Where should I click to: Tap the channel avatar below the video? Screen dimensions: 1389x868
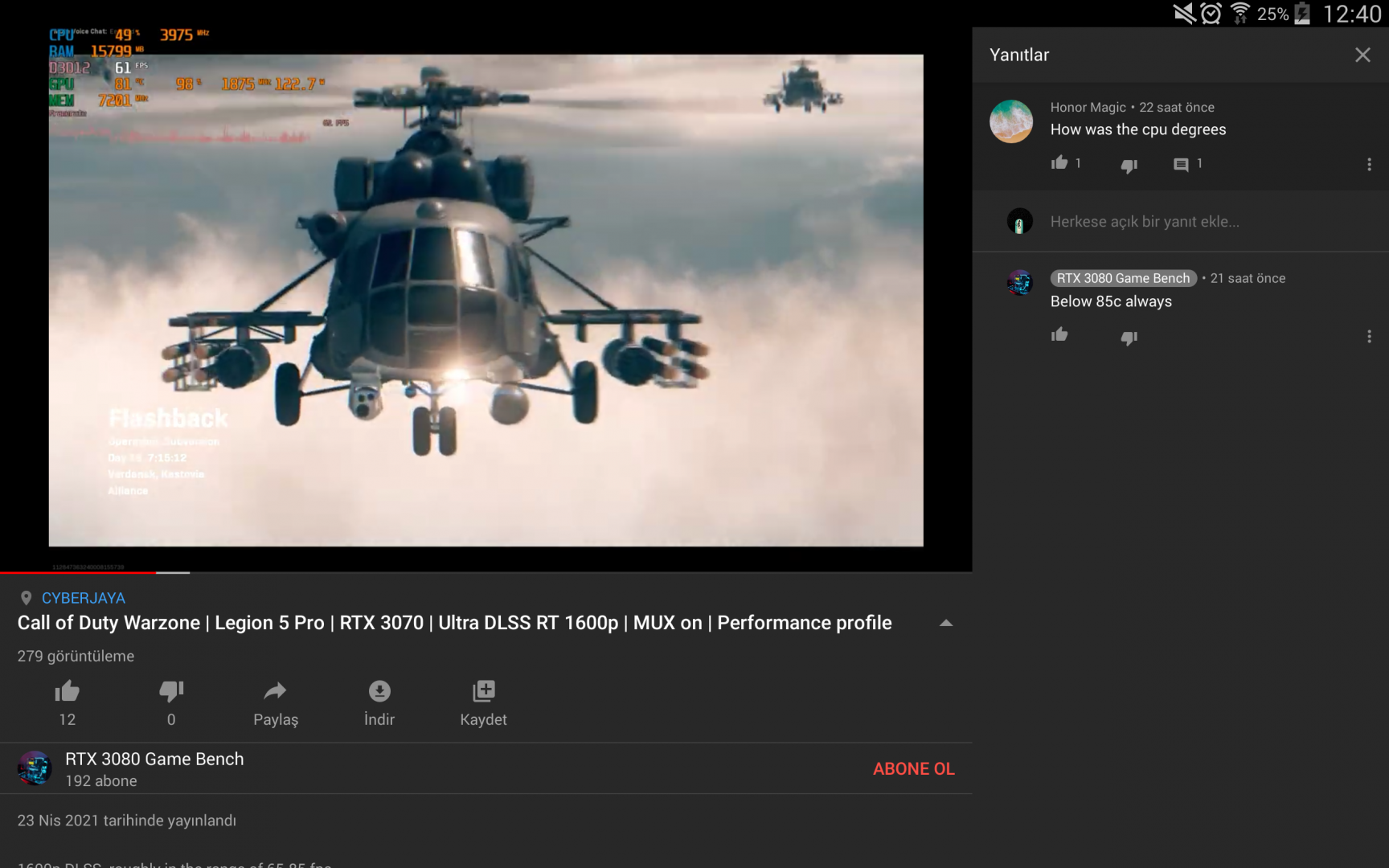[35, 768]
